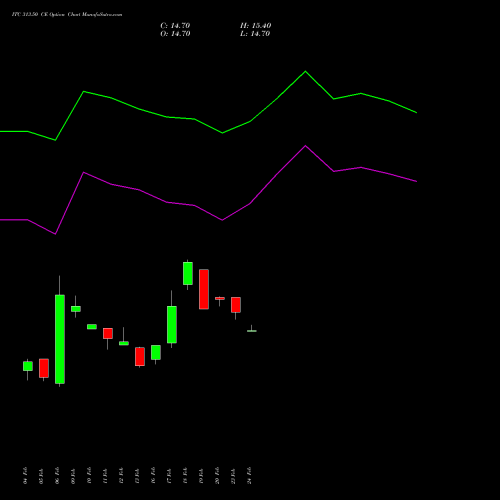Select the tiny green candle above 10 Feb
The image size is (500, 500).
92,327
